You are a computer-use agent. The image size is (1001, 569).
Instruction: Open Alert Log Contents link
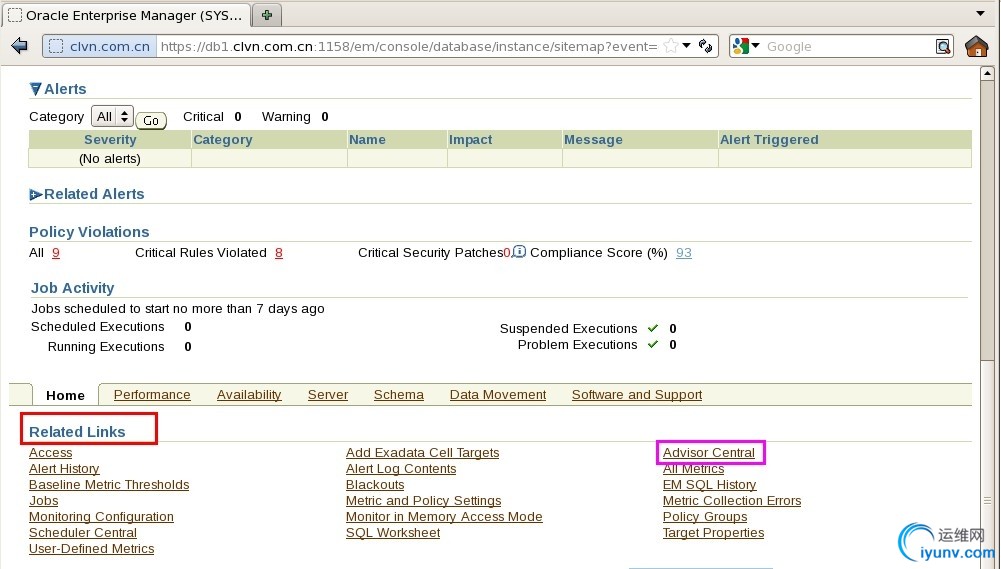tap(401, 469)
